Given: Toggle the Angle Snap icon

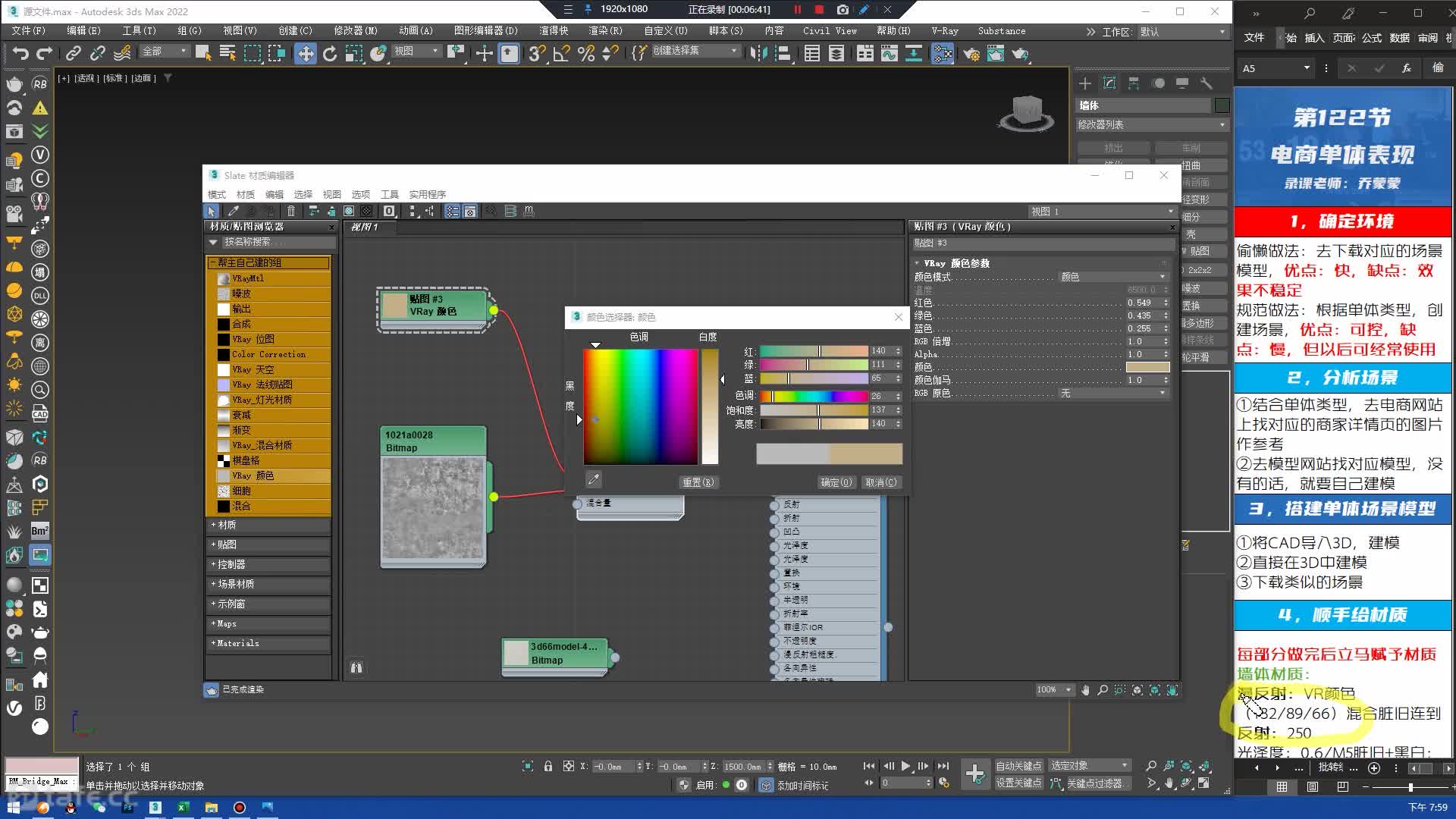Looking at the screenshot, I should pos(562,53).
